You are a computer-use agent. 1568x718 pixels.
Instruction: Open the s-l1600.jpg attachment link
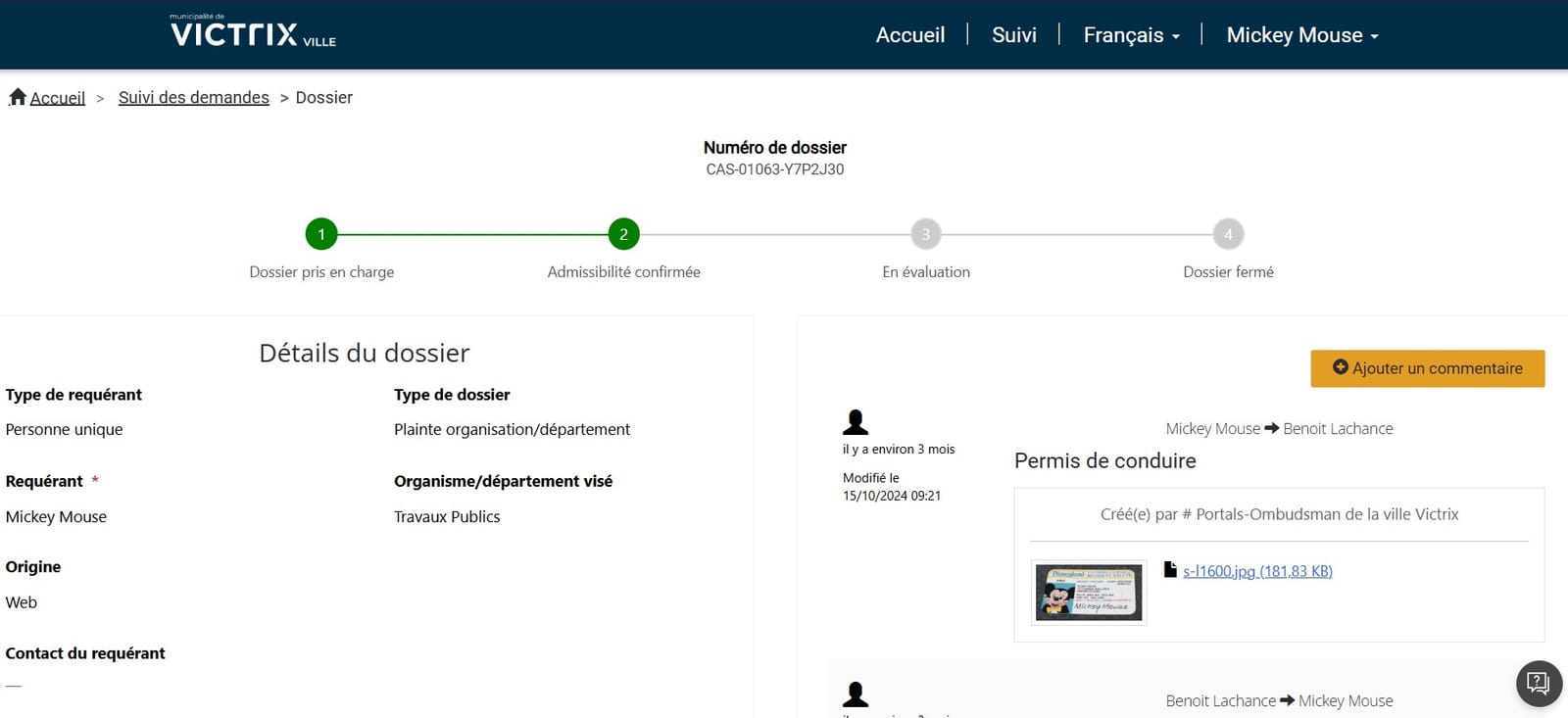(1257, 571)
